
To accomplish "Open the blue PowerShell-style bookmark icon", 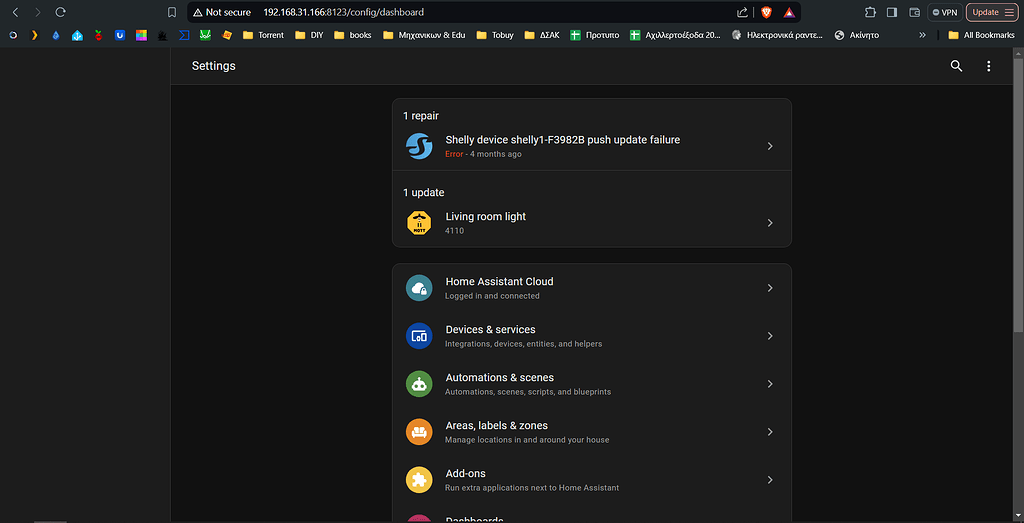I will [x=184, y=35].
